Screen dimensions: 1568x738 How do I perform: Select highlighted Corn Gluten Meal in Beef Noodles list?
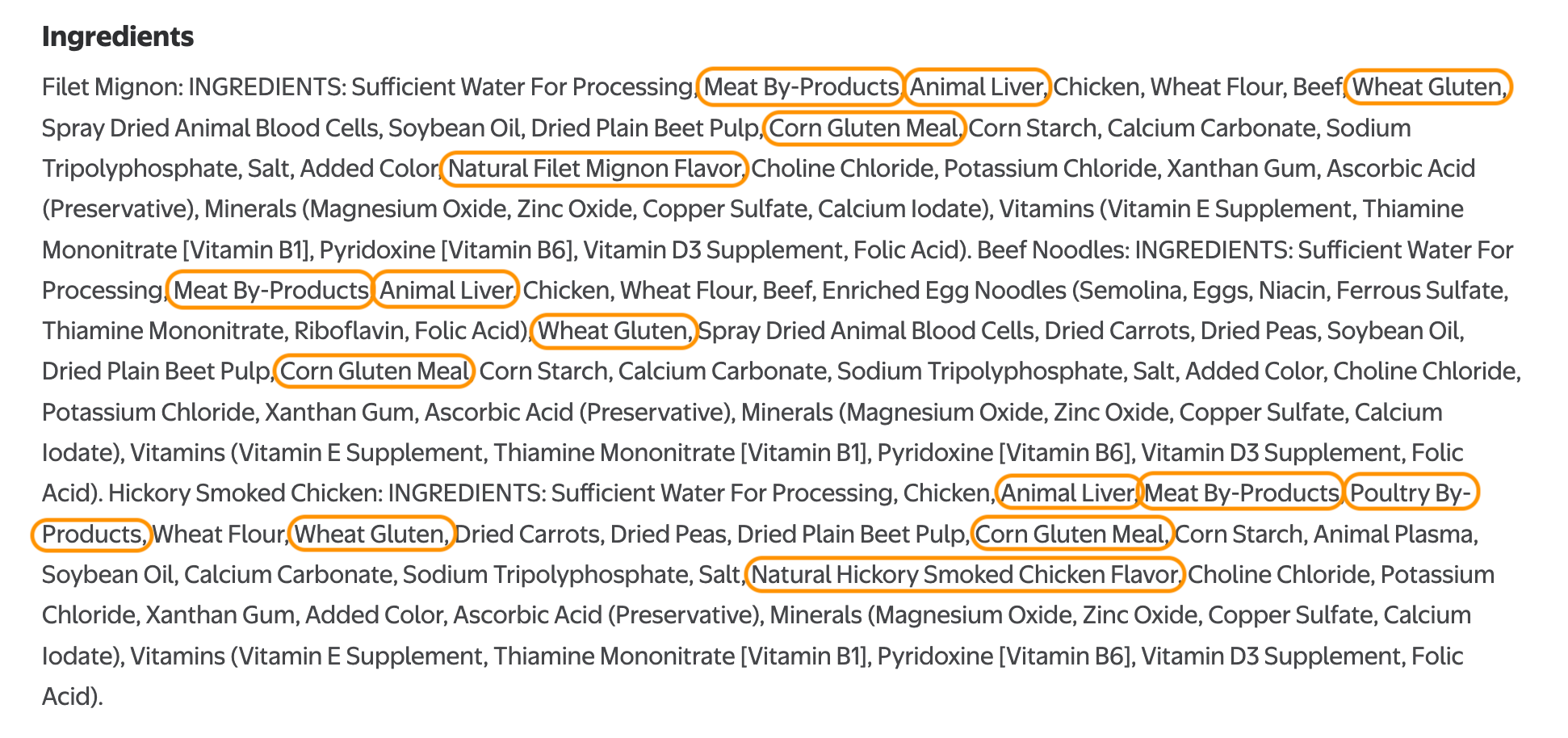click(x=375, y=371)
